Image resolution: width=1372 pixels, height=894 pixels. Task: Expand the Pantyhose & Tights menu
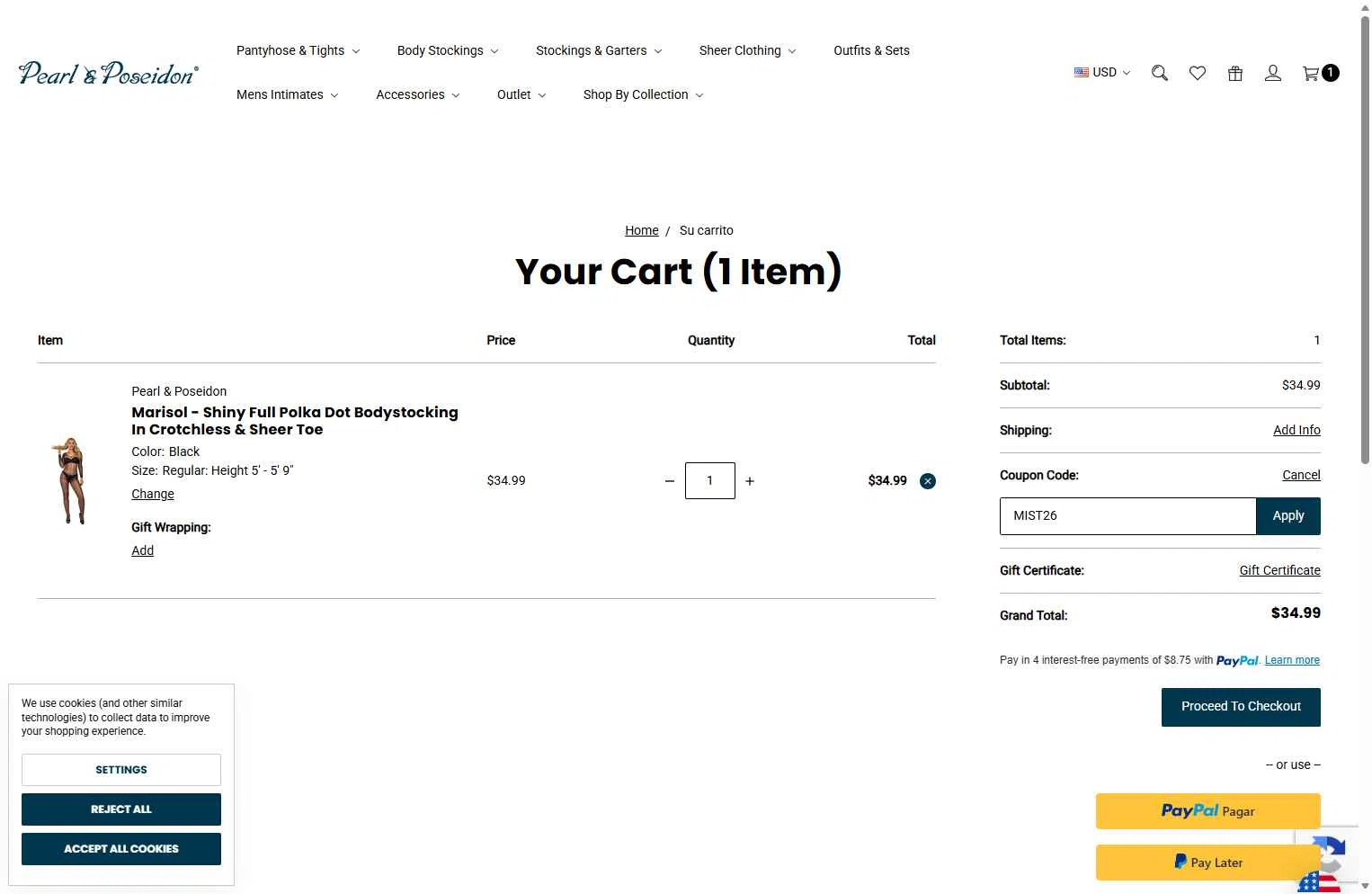pos(298,50)
